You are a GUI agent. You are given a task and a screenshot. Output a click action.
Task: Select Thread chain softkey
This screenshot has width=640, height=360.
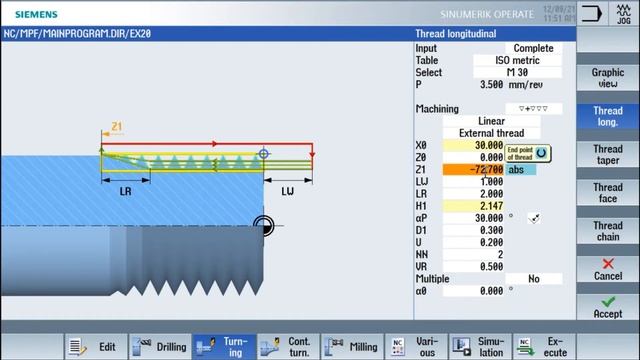[x=608, y=231]
